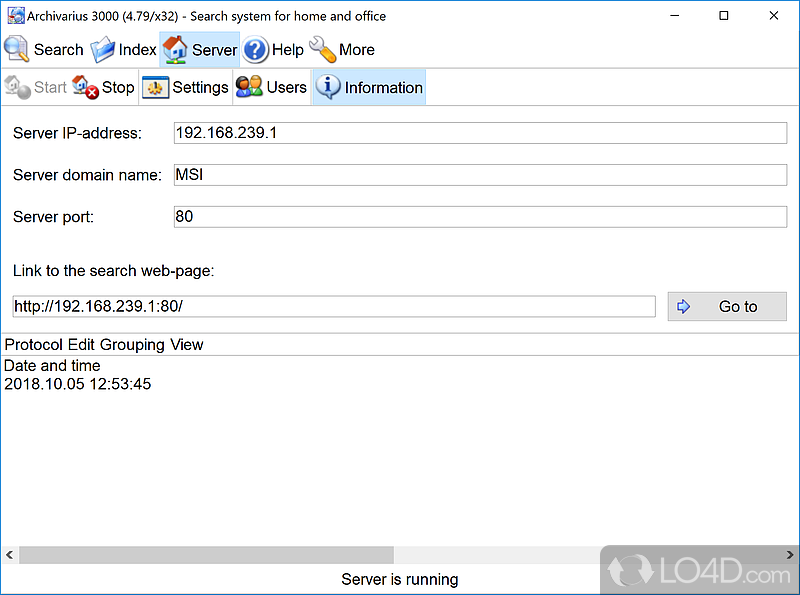
Task: Maximize the Archivarius window
Action: pos(723,16)
